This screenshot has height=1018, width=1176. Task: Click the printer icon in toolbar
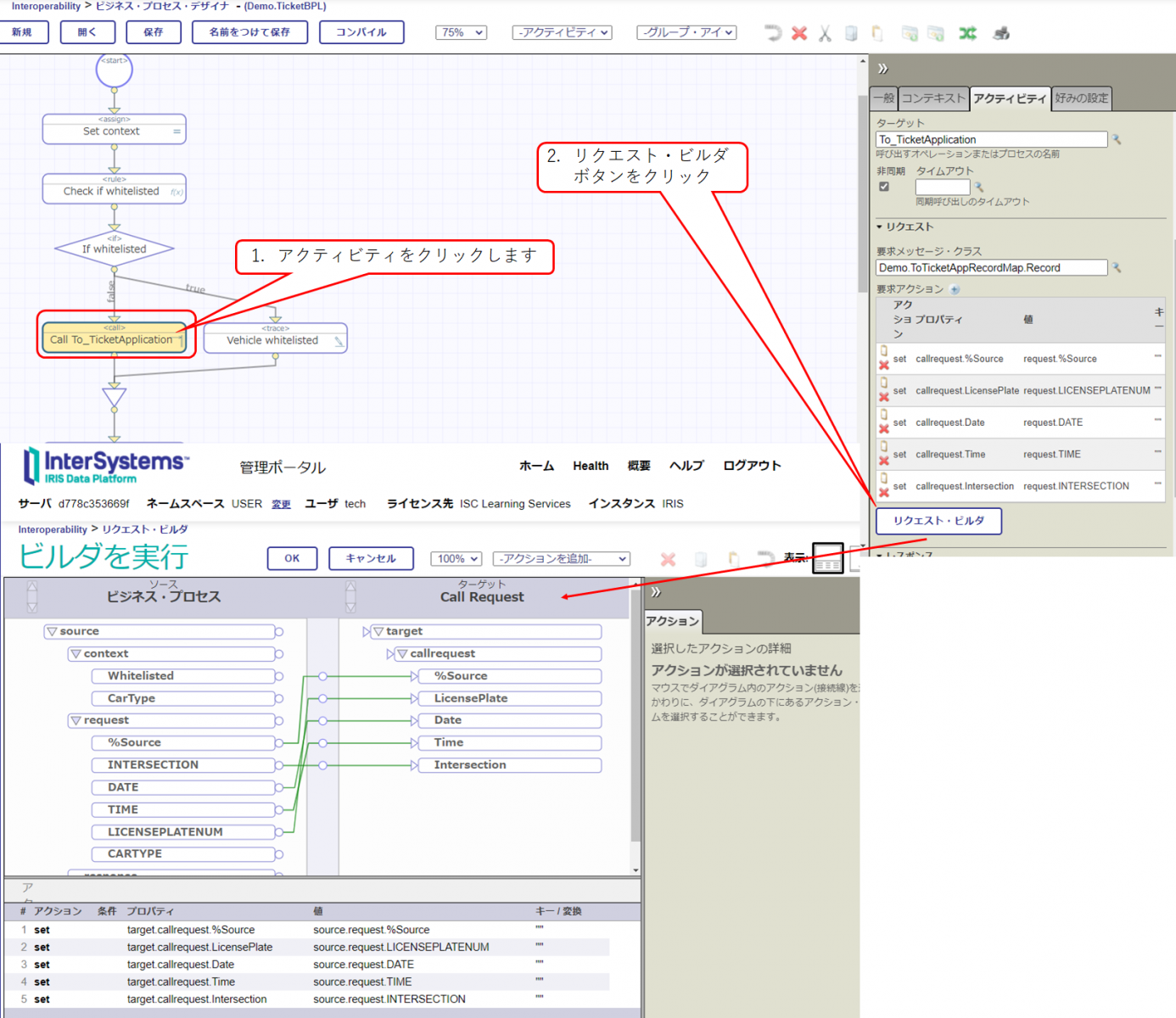(1001, 33)
